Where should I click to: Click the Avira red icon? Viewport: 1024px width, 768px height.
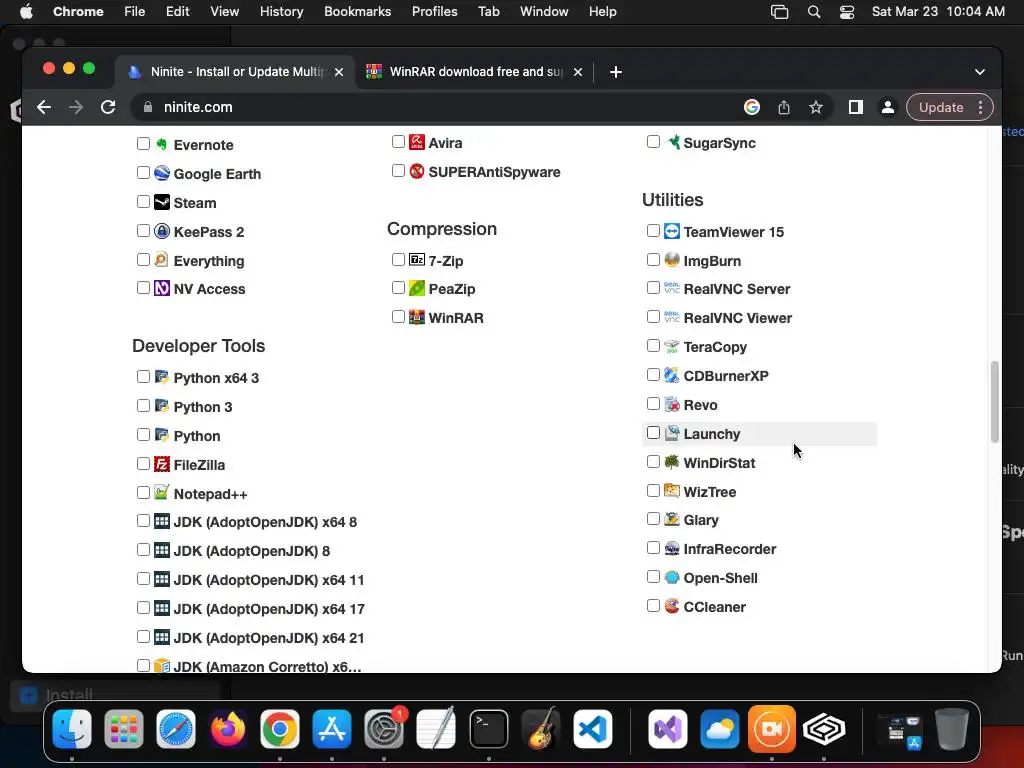click(417, 142)
